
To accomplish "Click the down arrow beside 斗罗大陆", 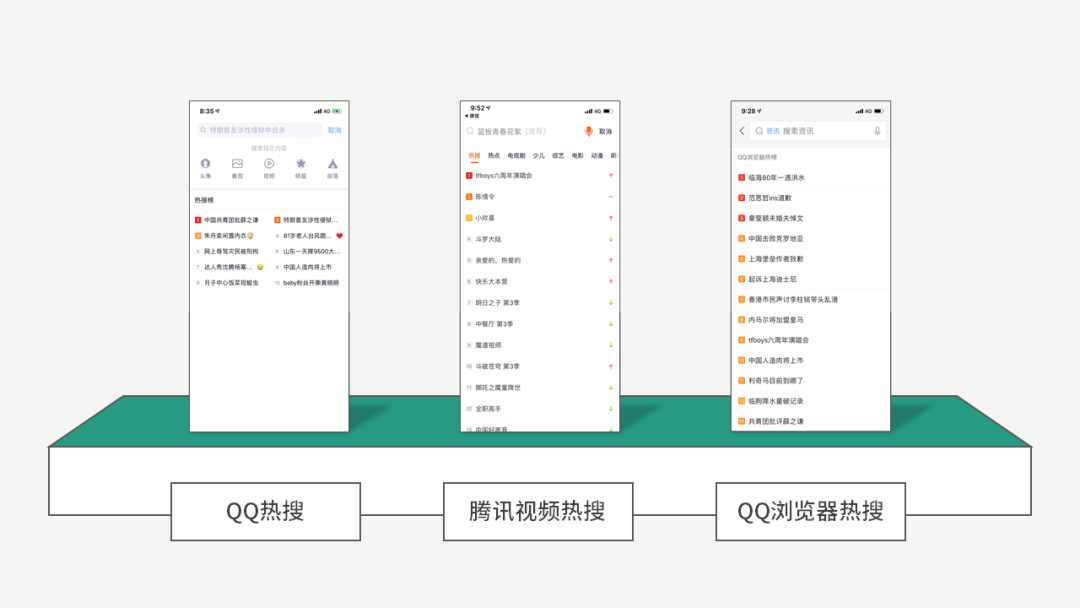I will tap(611, 239).
